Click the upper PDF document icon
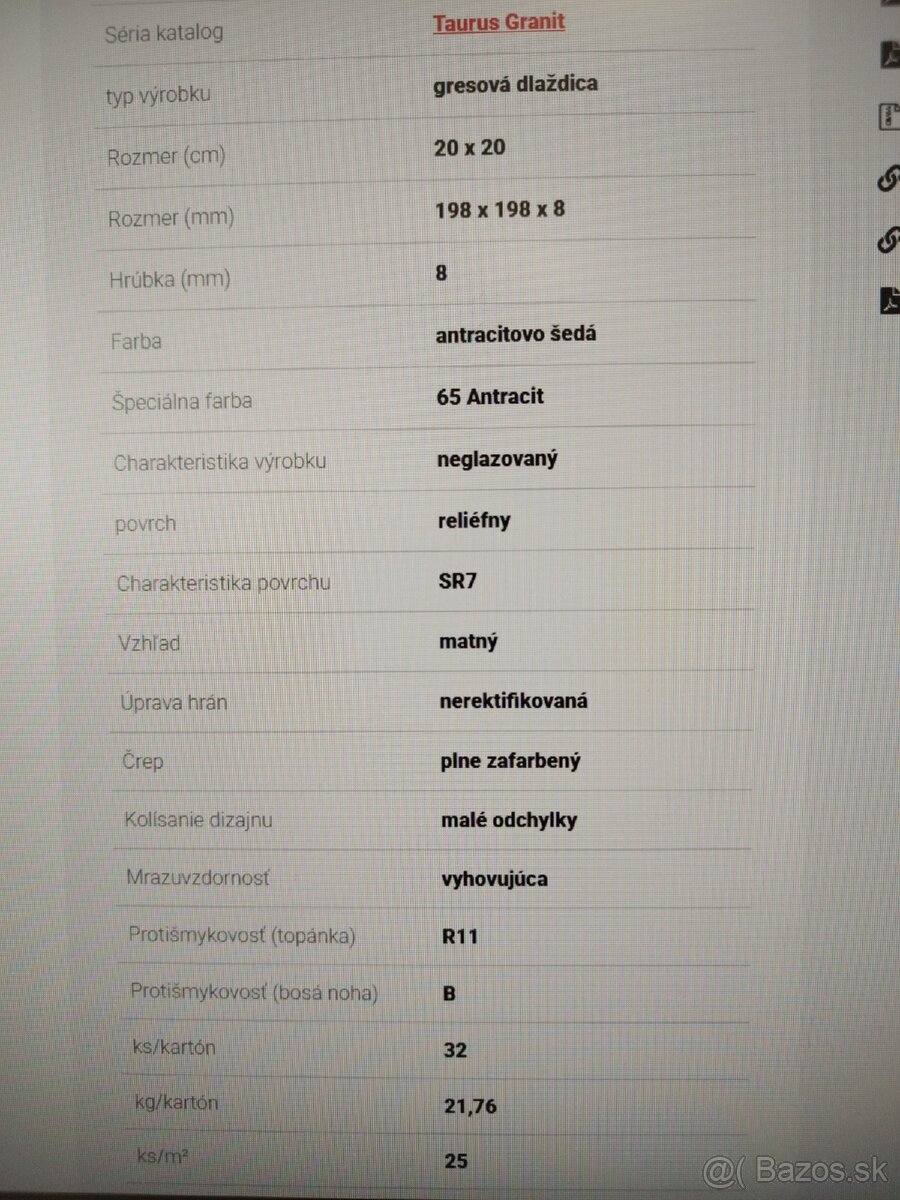The height and width of the screenshot is (1200, 900). [888, 55]
